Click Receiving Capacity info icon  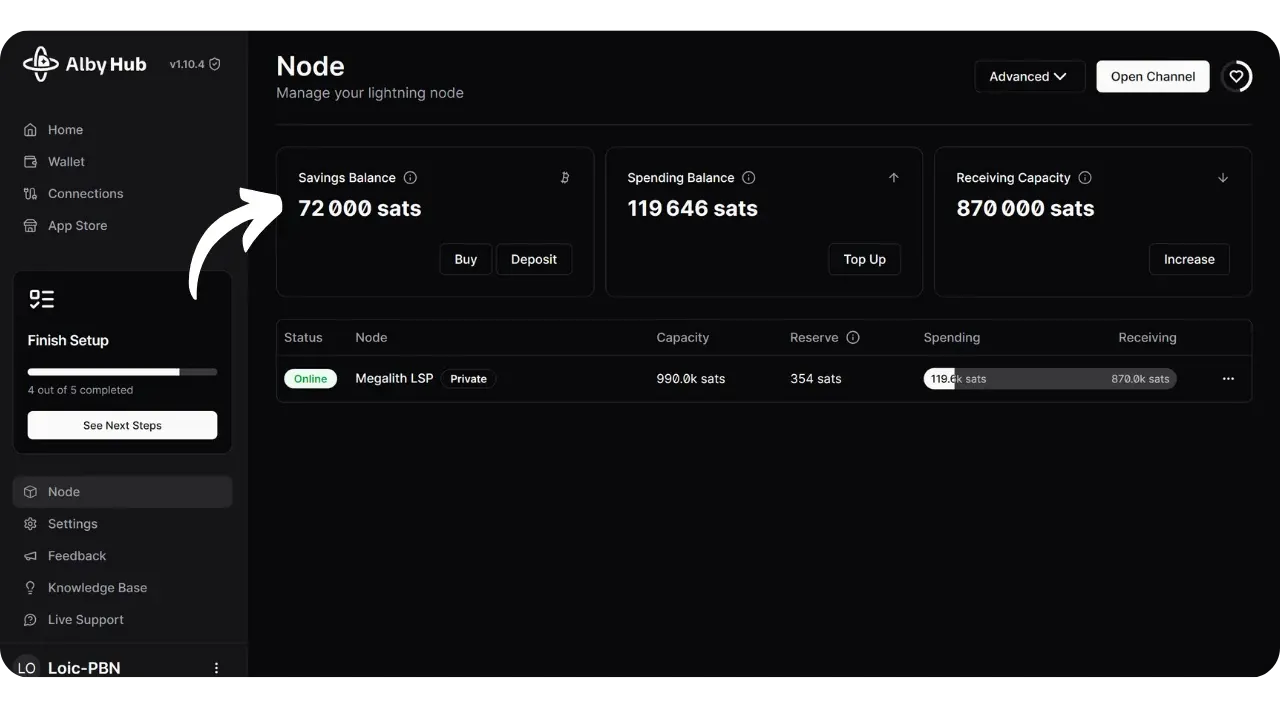[x=1085, y=178]
